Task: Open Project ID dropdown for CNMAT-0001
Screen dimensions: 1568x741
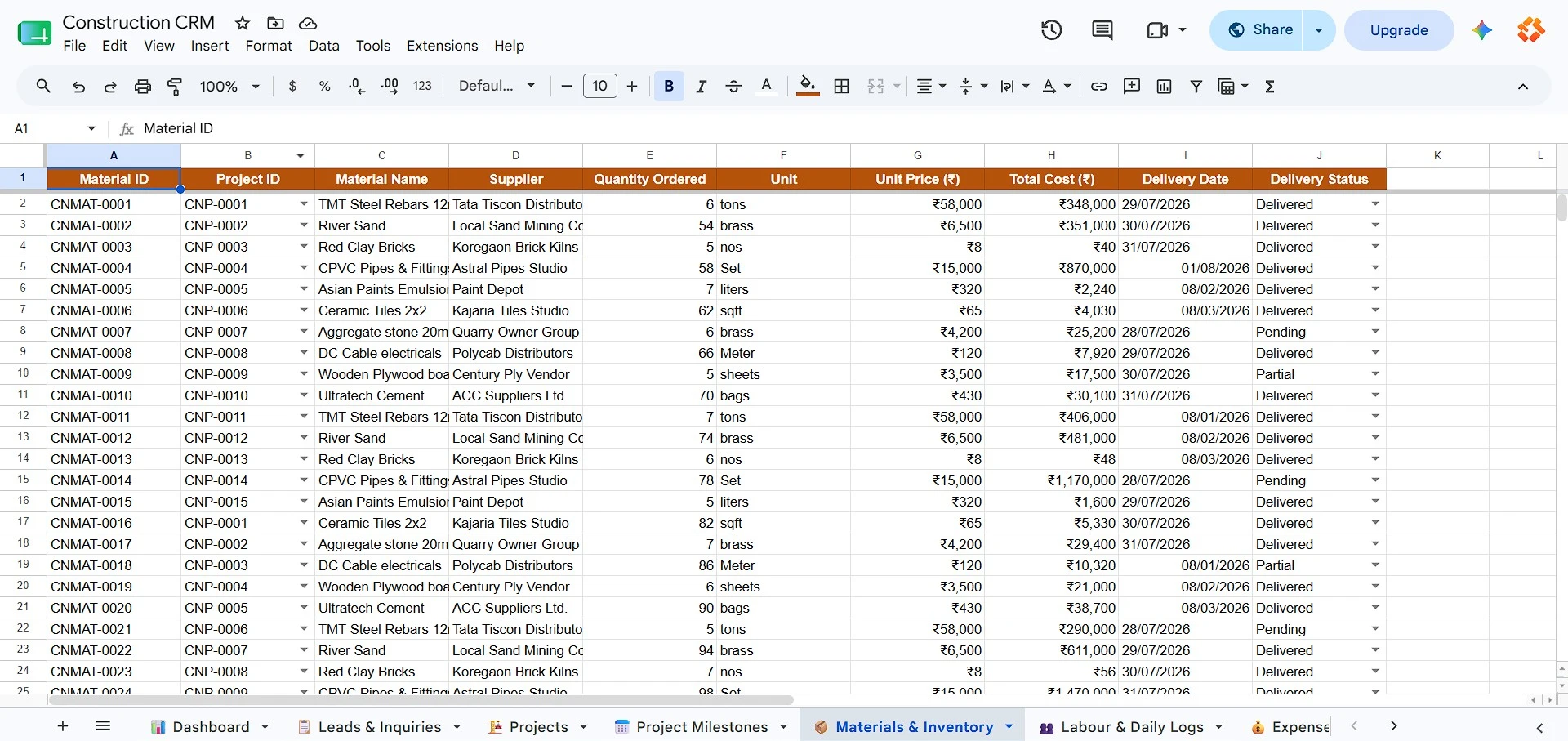Action: point(304,204)
